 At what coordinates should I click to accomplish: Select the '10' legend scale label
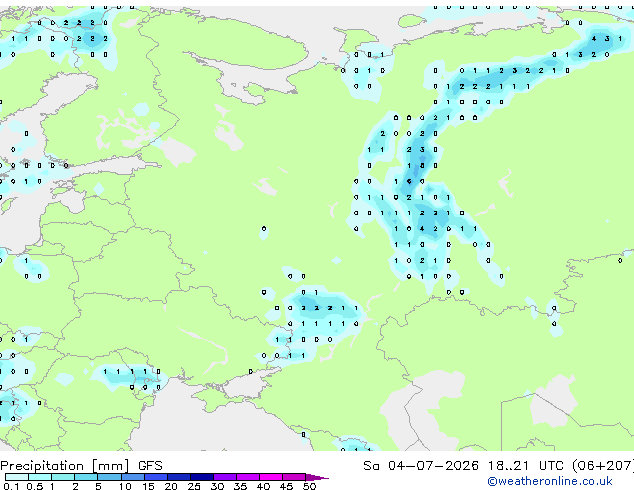click(x=125, y=486)
